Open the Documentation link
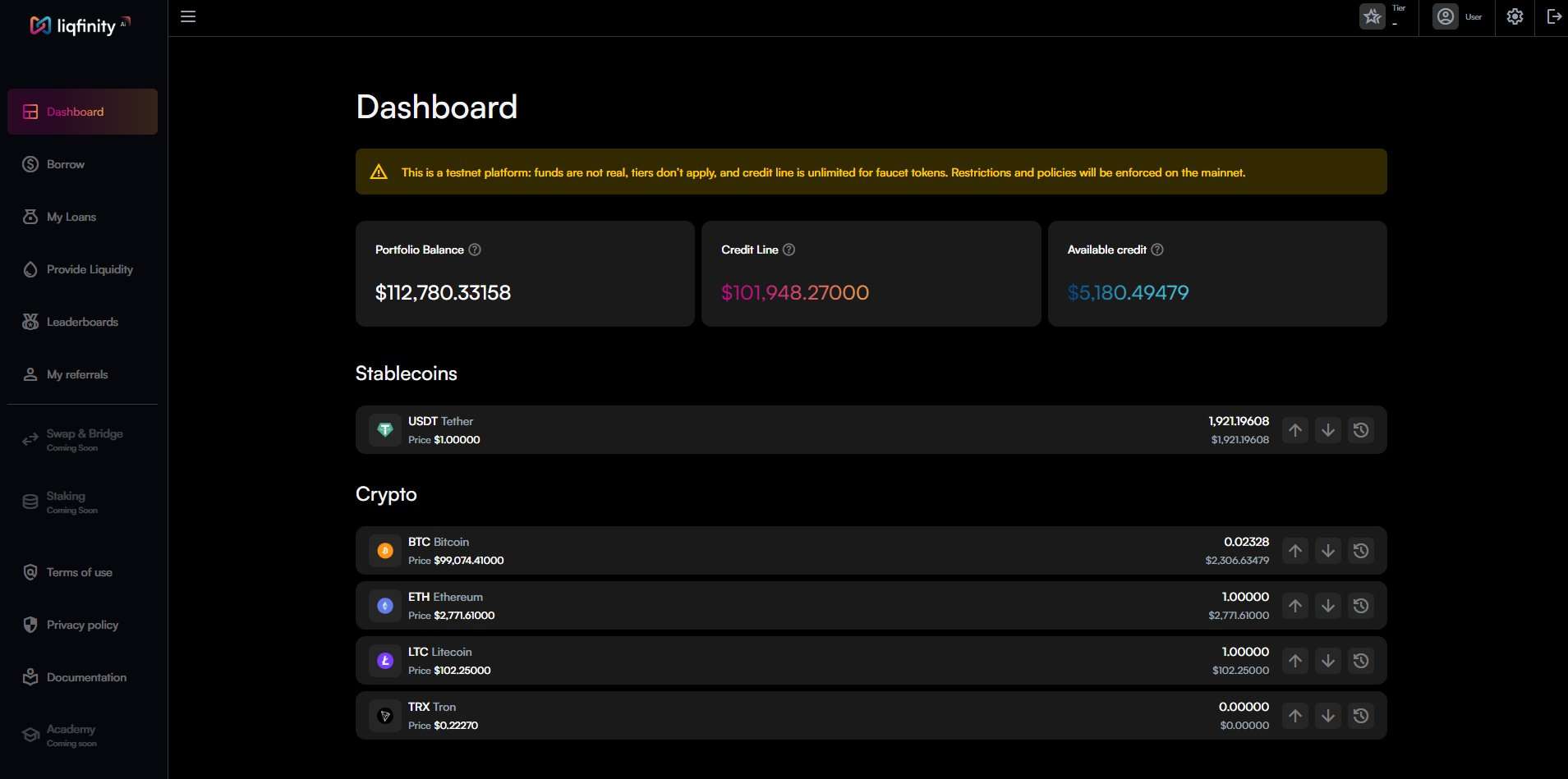 pos(86,677)
